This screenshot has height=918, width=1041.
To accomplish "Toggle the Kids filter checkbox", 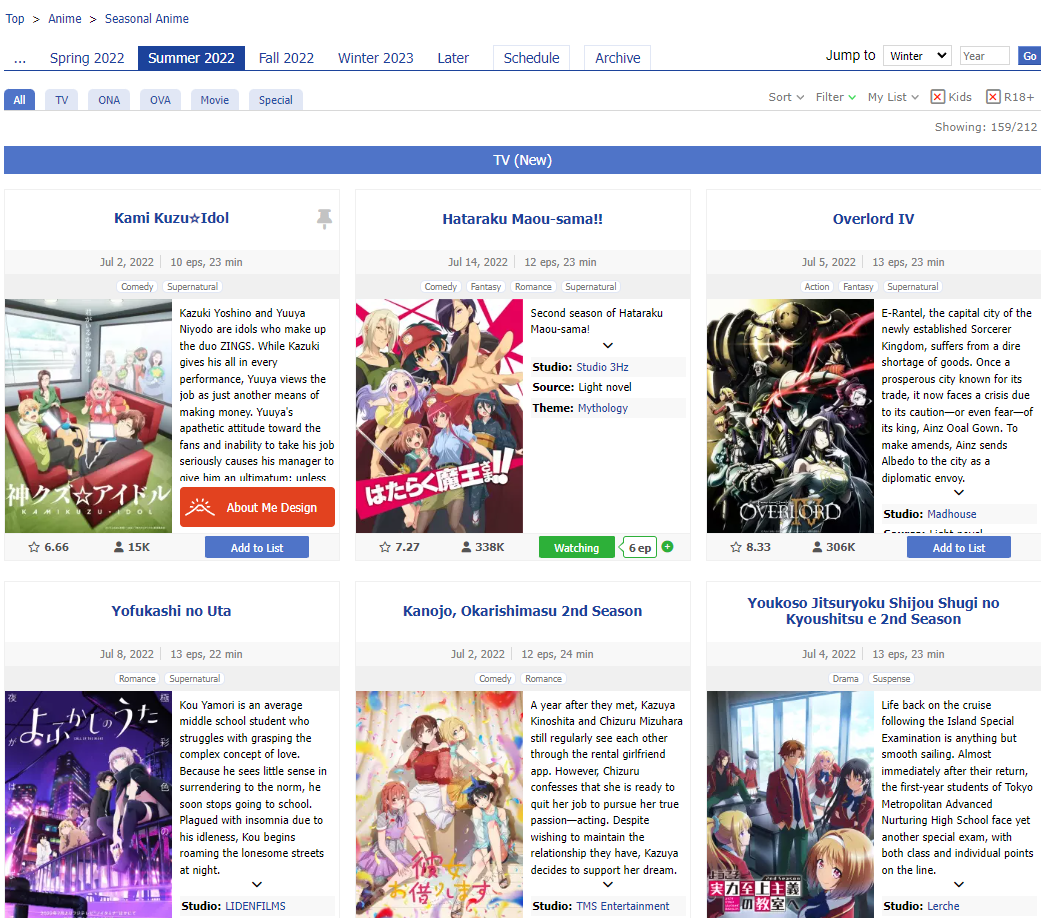I will click(938, 97).
